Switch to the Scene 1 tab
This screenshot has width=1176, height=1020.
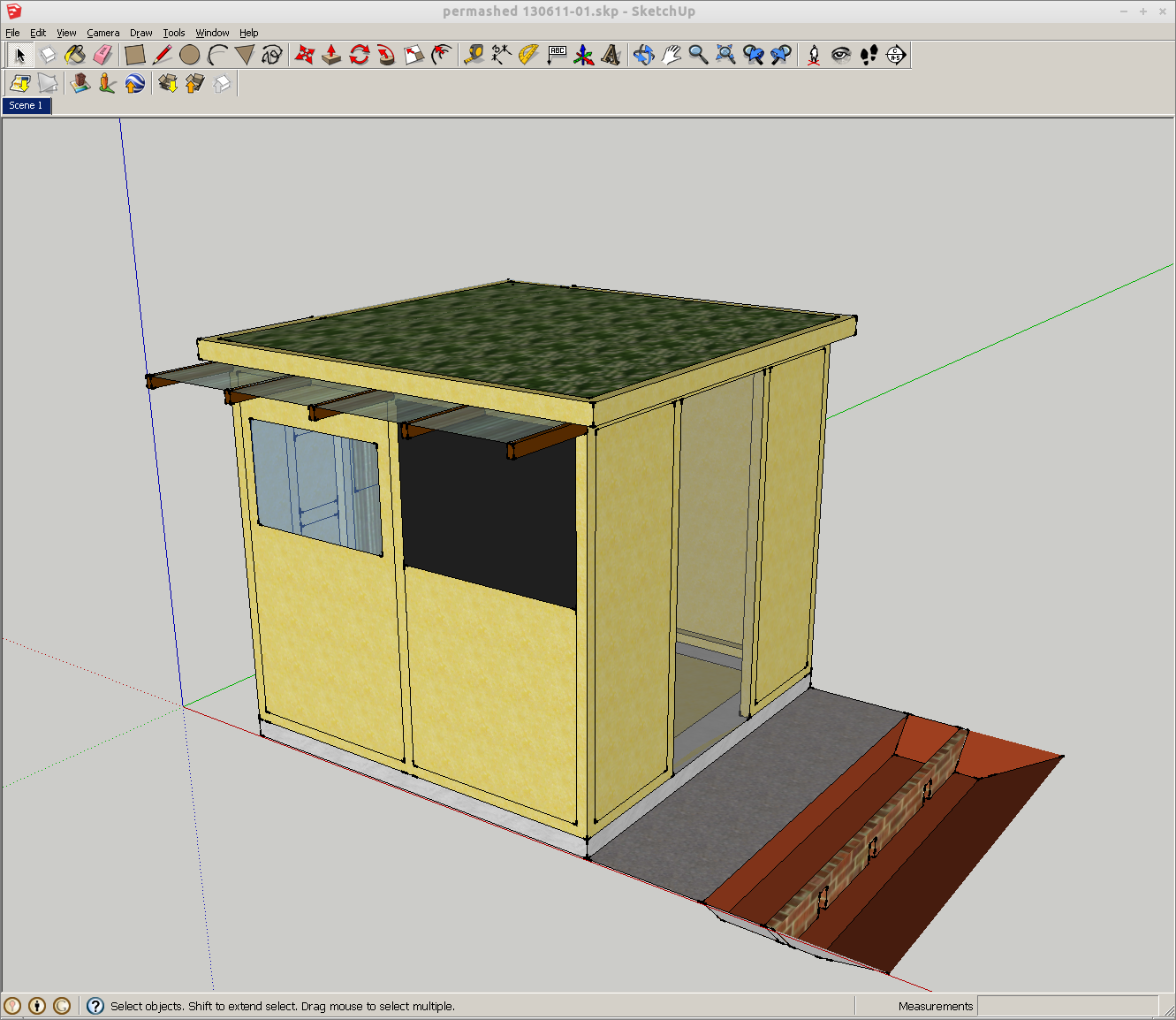click(27, 105)
